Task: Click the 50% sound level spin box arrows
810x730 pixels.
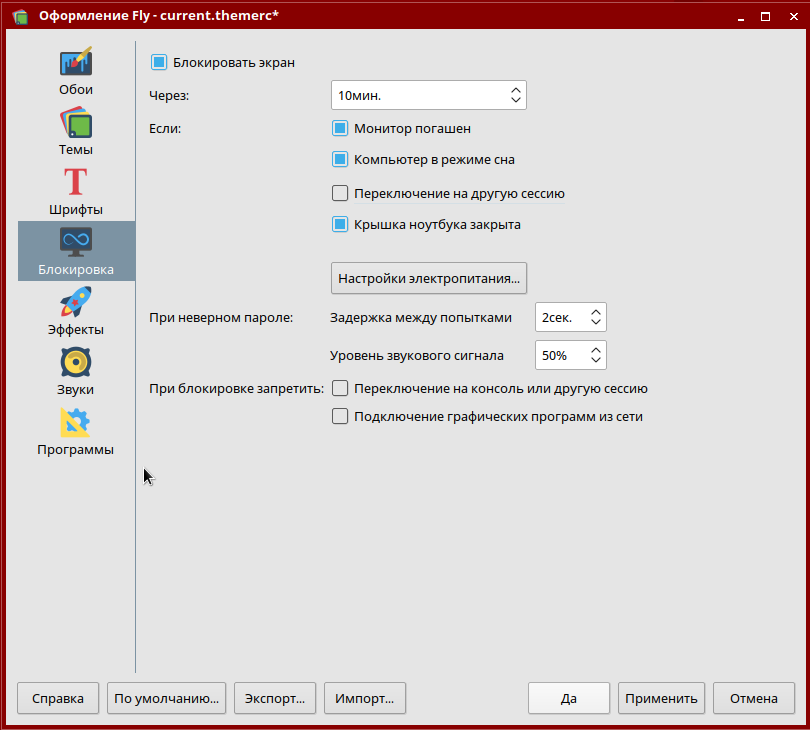Action: pos(595,355)
